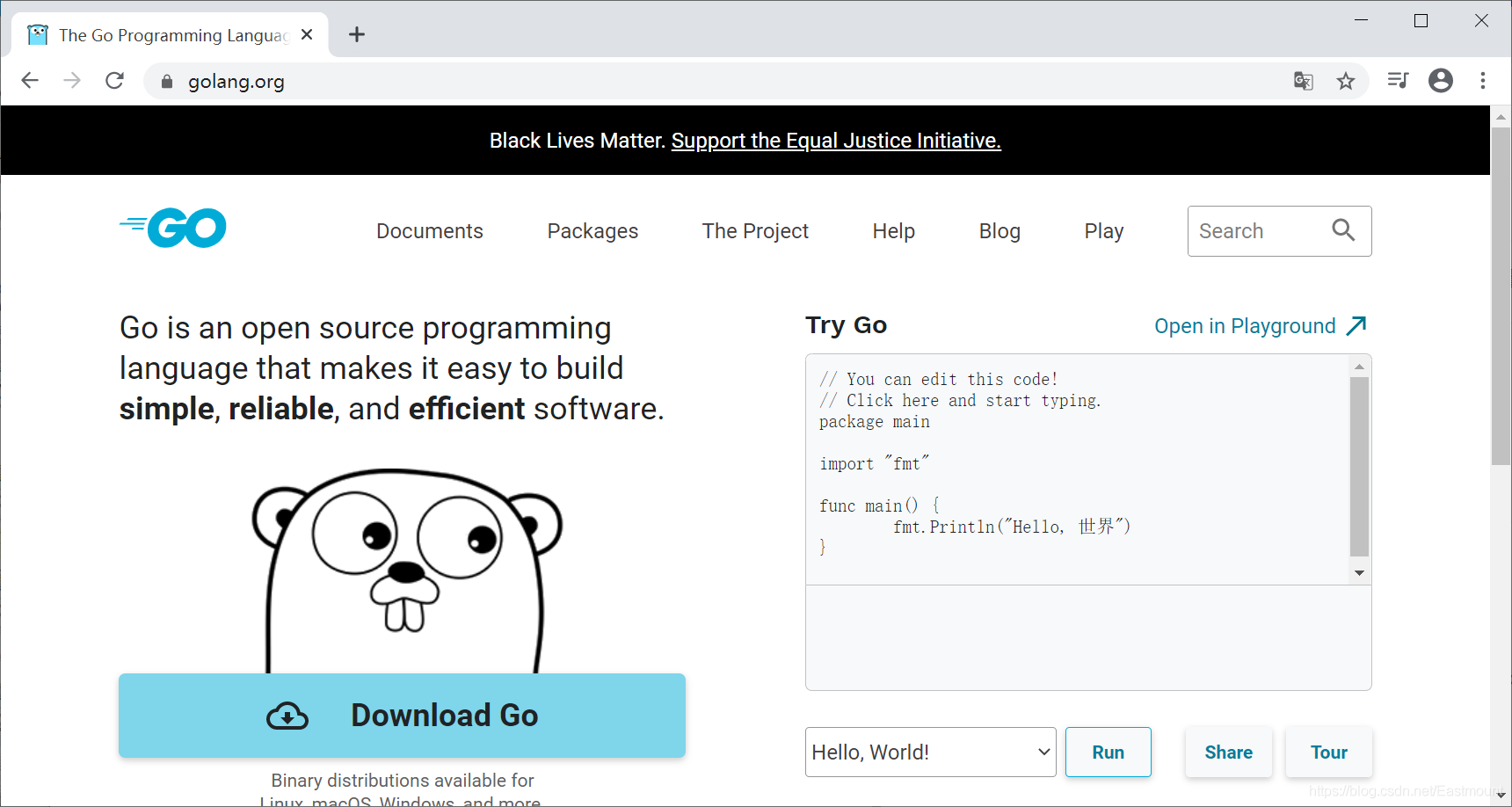This screenshot has width=1512, height=807.
Task: Click the Download Go button
Action: point(402,716)
